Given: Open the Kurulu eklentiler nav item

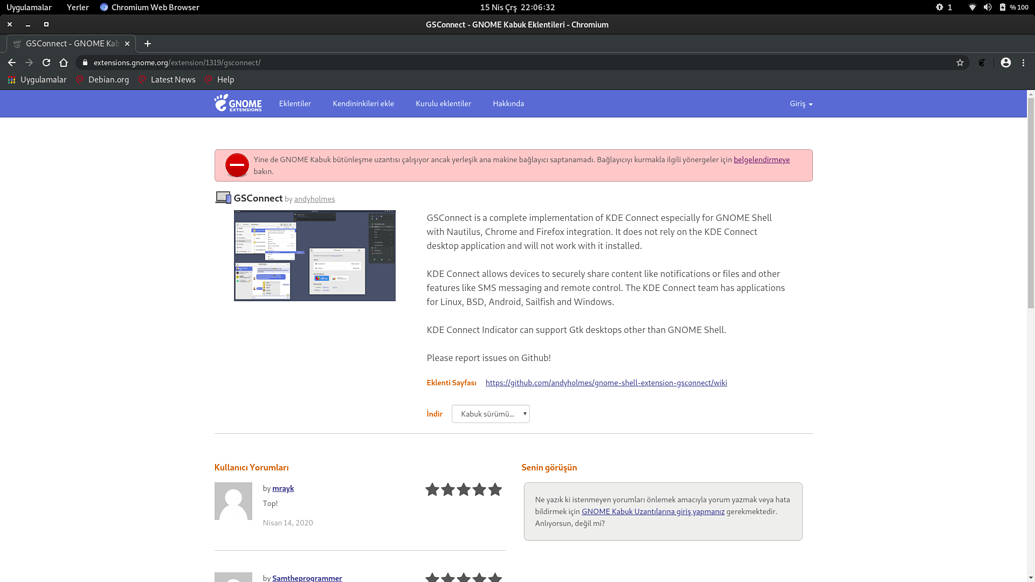Looking at the screenshot, I should point(443,104).
